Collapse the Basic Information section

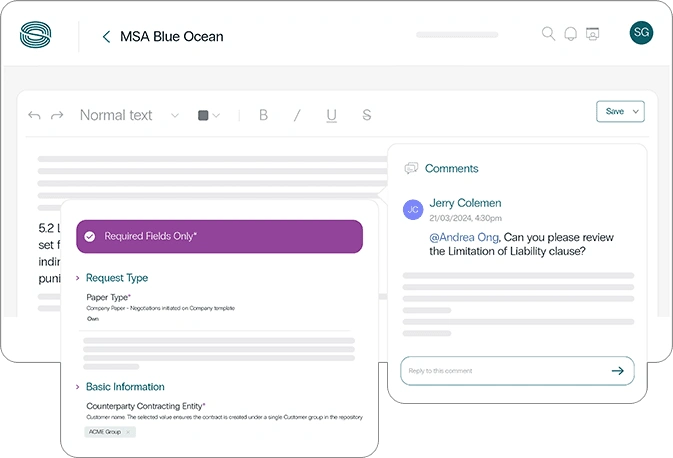(x=78, y=387)
